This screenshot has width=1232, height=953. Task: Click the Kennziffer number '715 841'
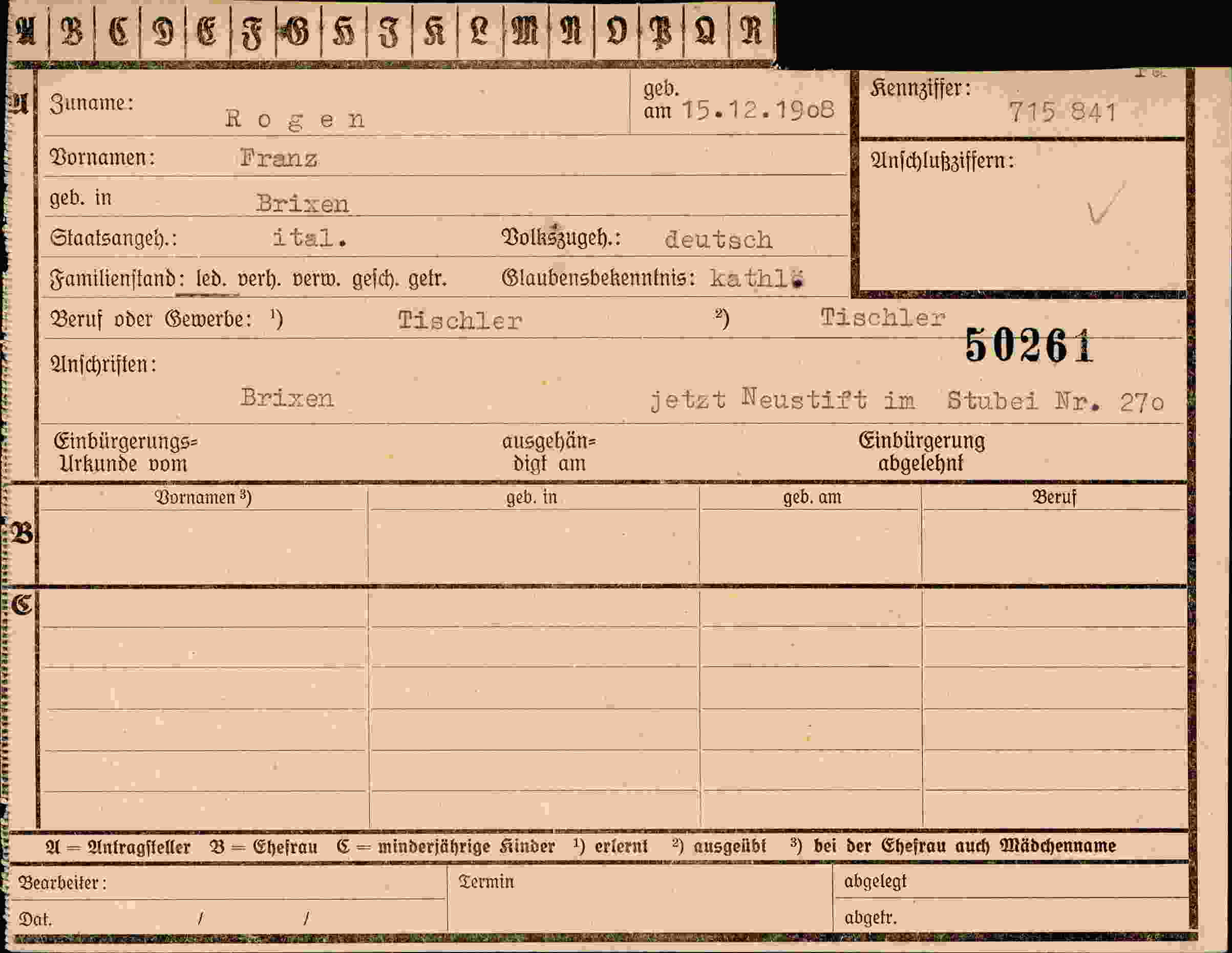pyautogui.click(x=1063, y=112)
